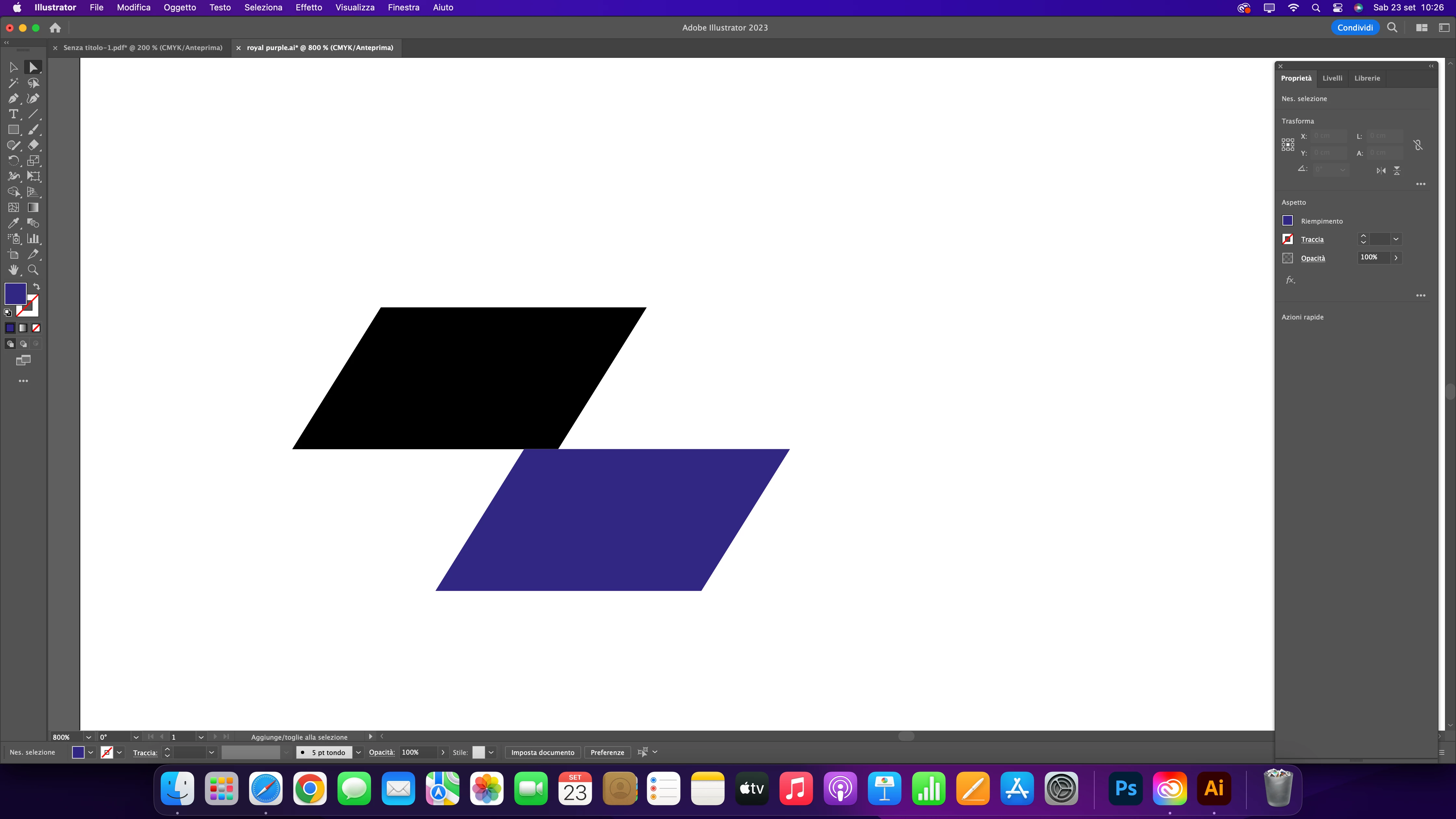Toggle constrain width and height proportions

(1418, 145)
